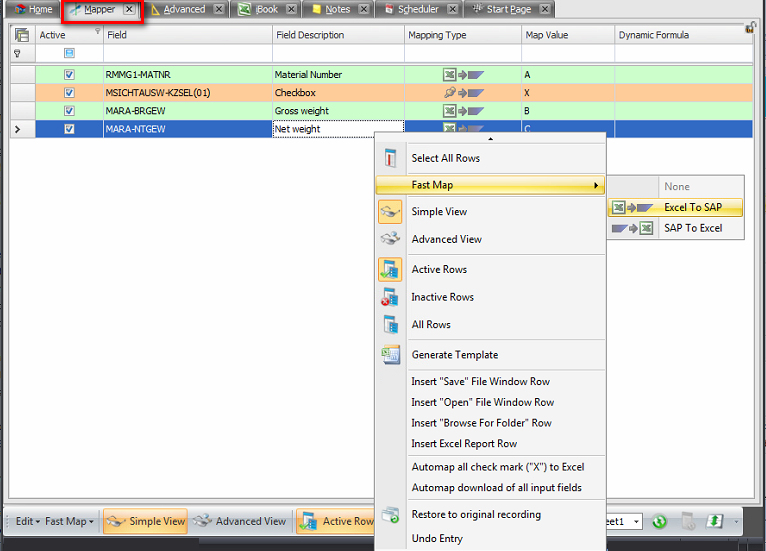Switch to the Scheduler tab

tap(418, 9)
